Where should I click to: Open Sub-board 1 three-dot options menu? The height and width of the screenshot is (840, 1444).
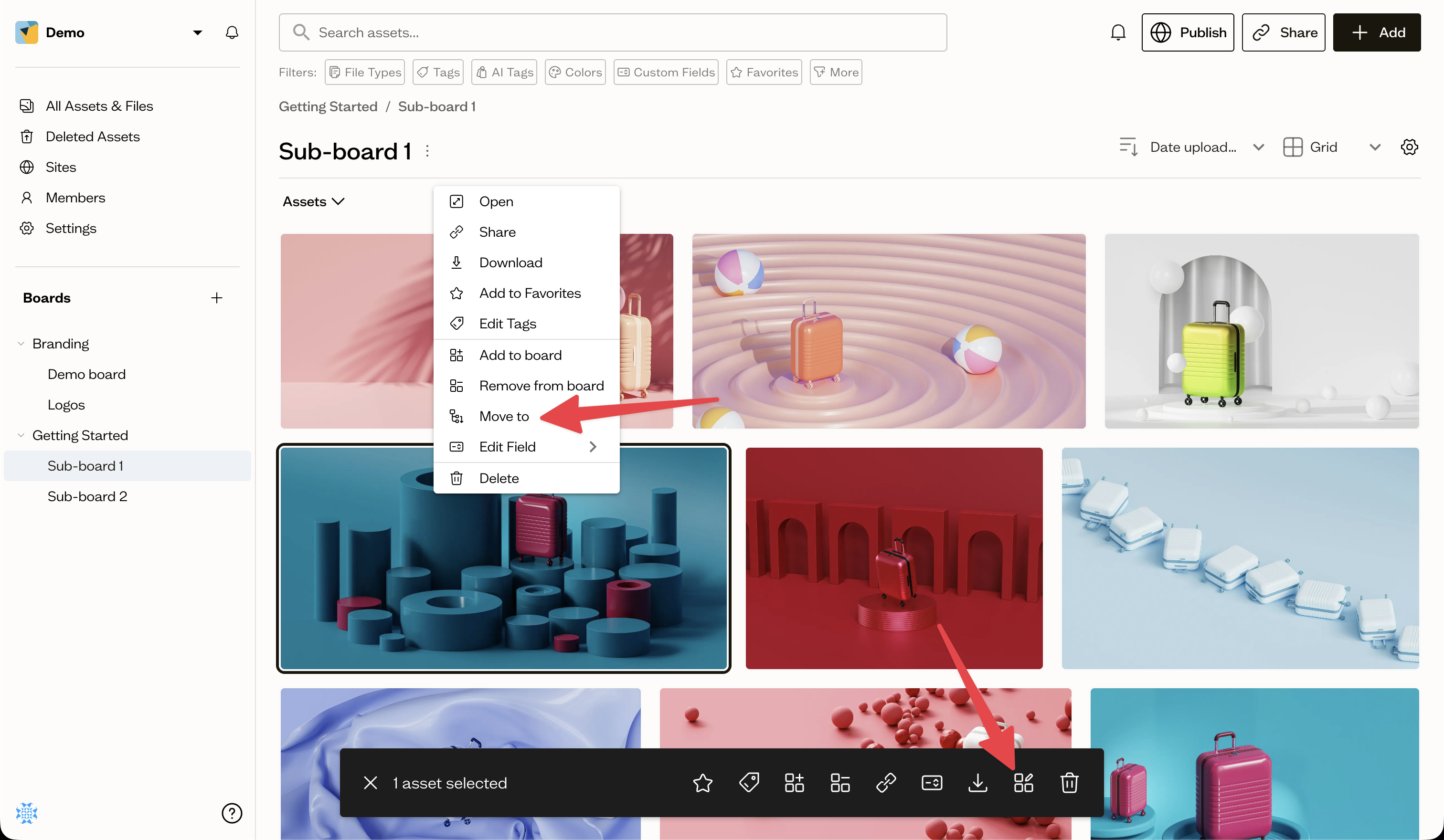pos(427,151)
